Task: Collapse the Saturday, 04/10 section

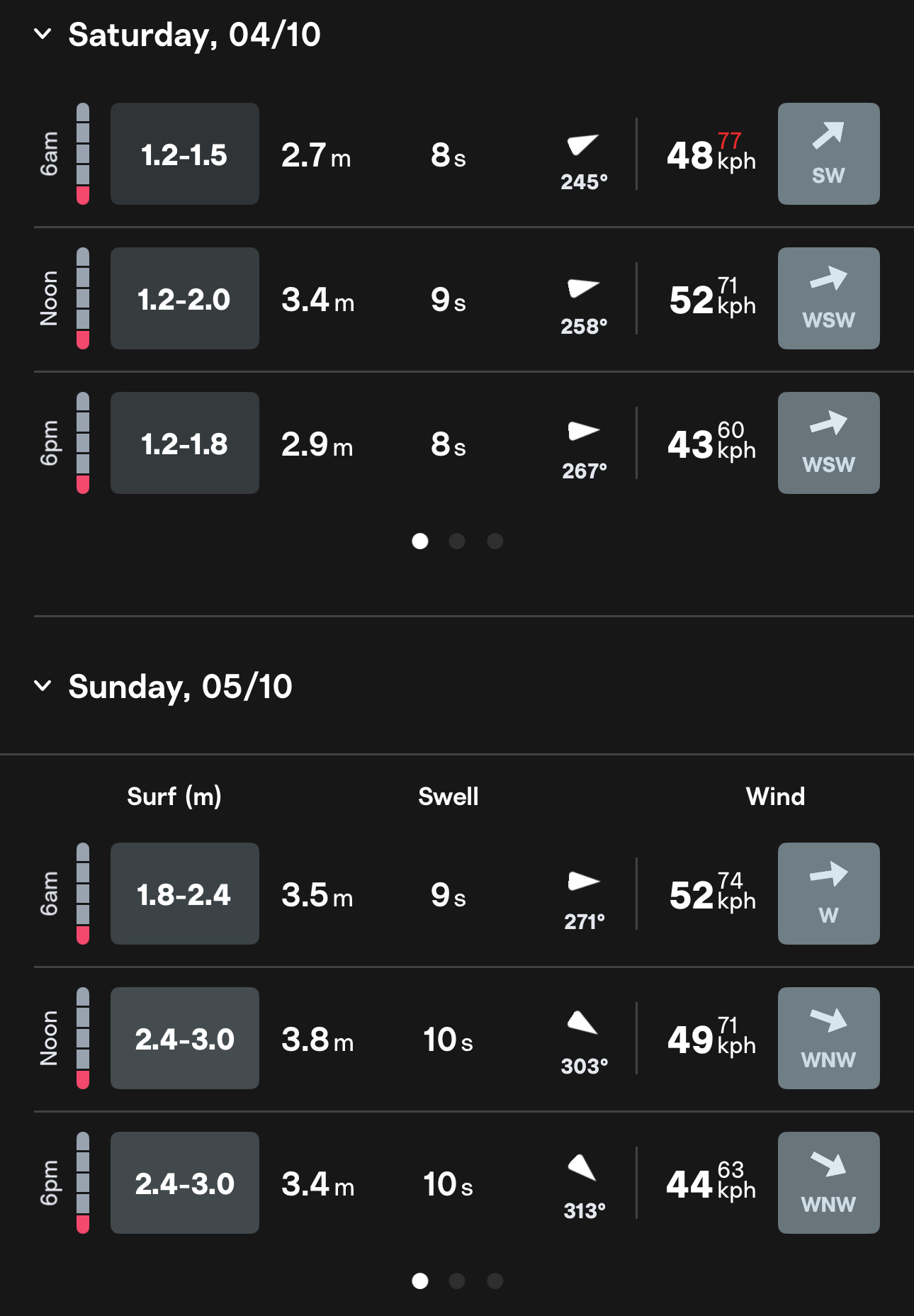Action: pos(43,34)
